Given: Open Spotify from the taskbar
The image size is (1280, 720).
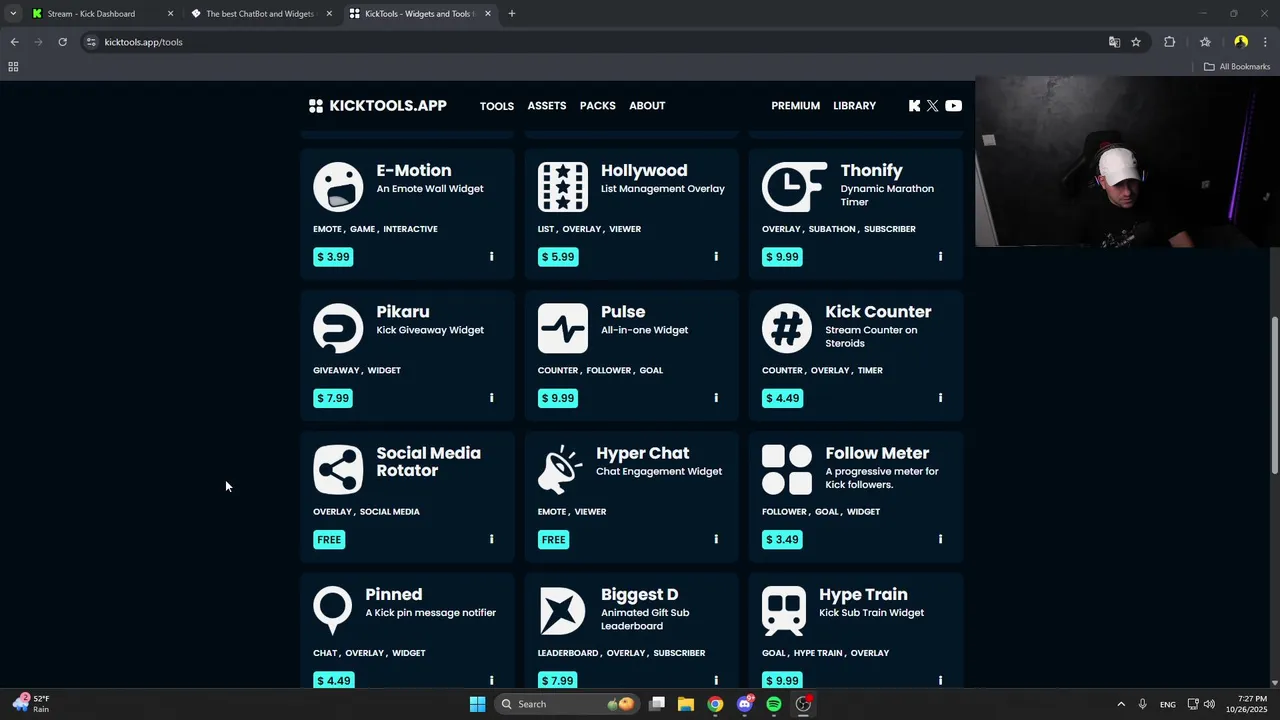Looking at the screenshot, I should pyautogui.click(x=774, y=704).
